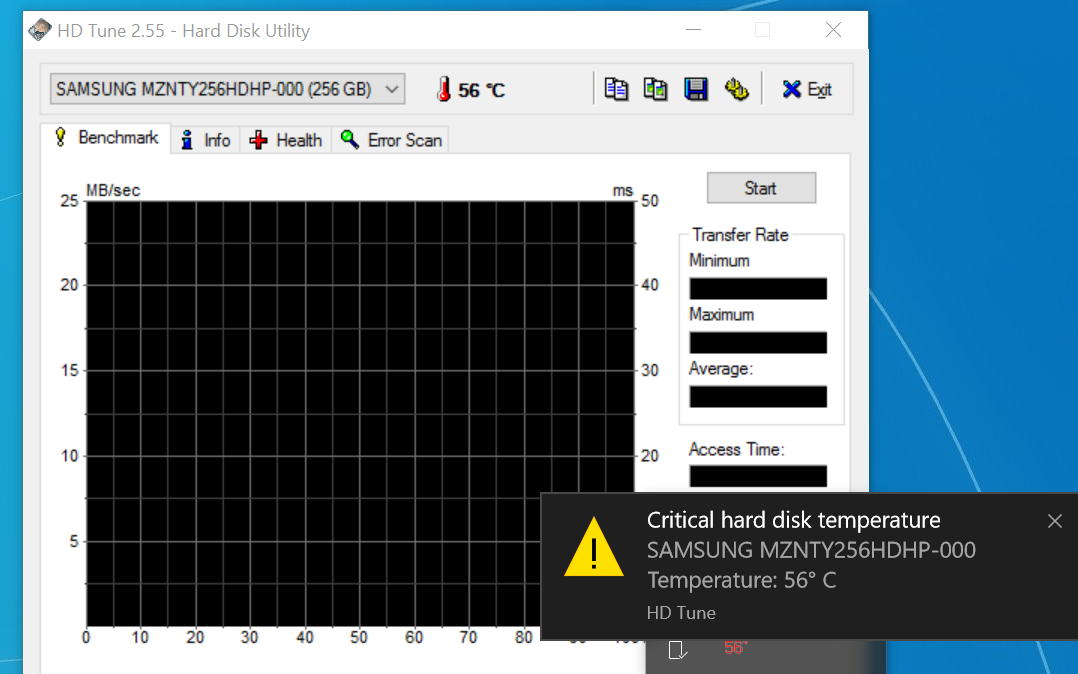Switch to the Error Scan tab
The height and width of the screenshot is (674, 1078).
pyautogui.click(x=390, y=140)
